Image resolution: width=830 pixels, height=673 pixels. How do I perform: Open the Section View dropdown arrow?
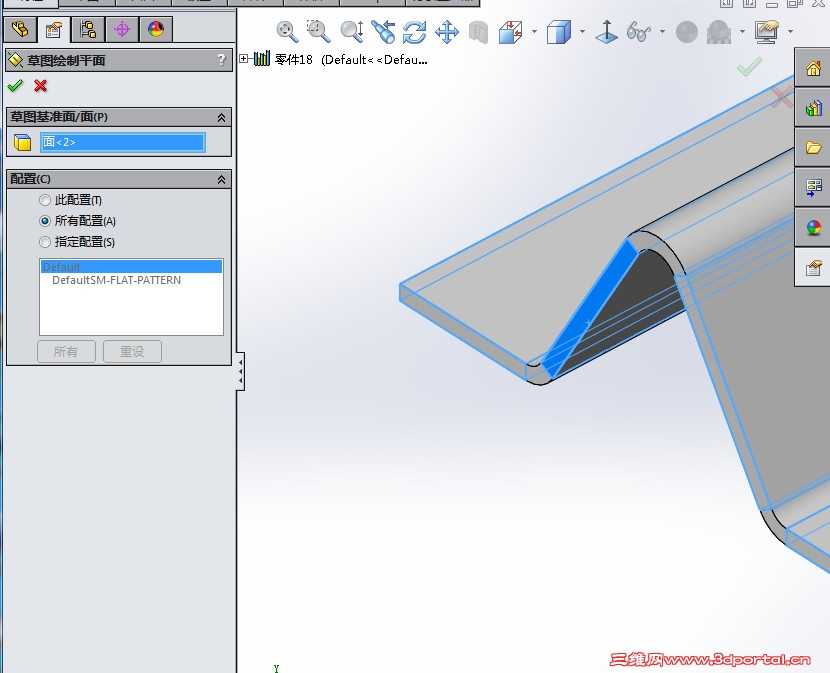[x=534, y=32]
